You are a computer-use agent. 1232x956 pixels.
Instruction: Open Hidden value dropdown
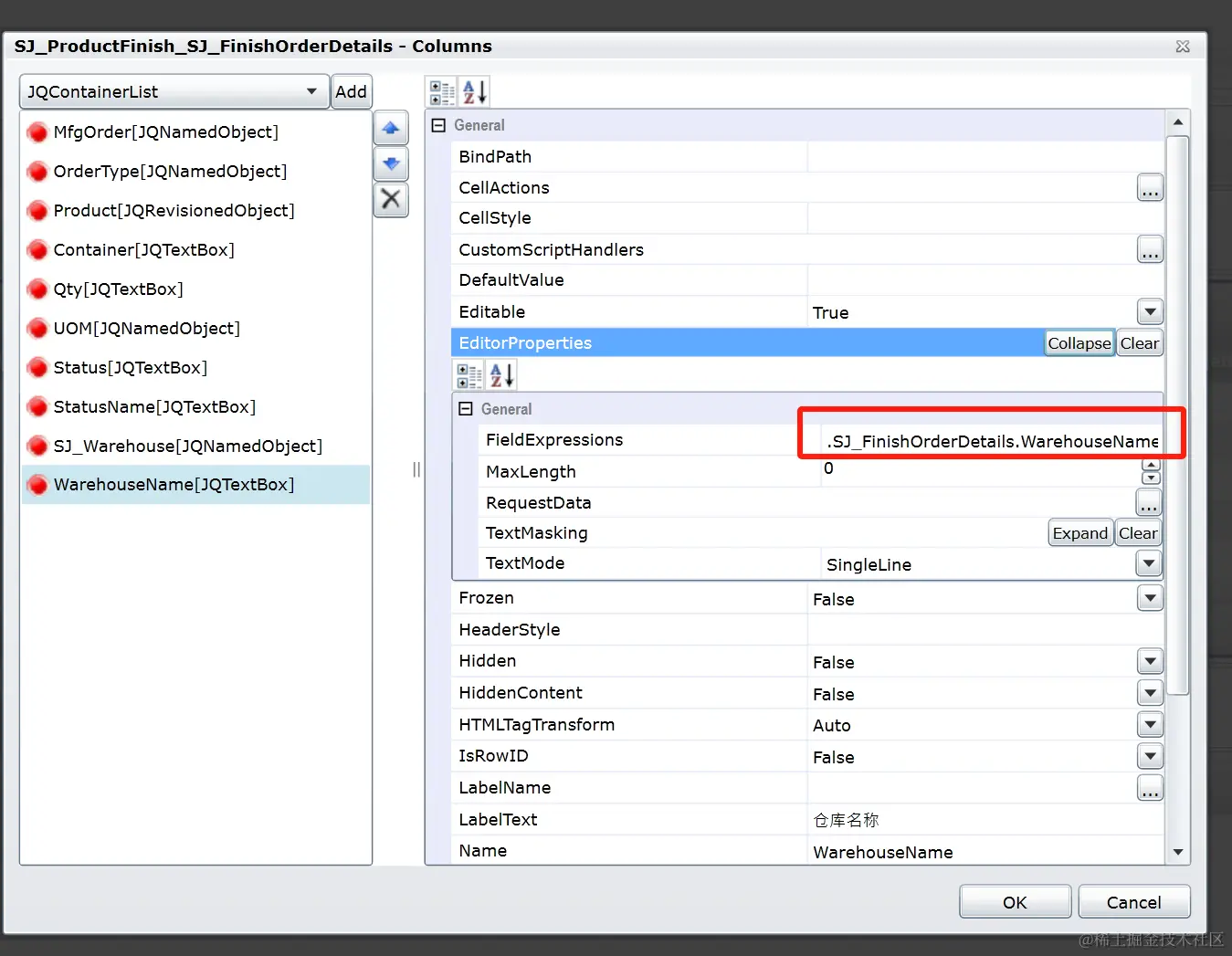[x=1150, y=661]
